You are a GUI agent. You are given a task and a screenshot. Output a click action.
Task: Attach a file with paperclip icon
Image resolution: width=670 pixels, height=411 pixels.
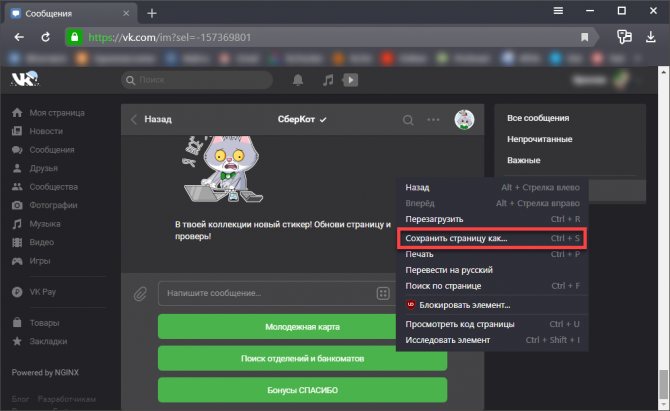coord(140,294)
